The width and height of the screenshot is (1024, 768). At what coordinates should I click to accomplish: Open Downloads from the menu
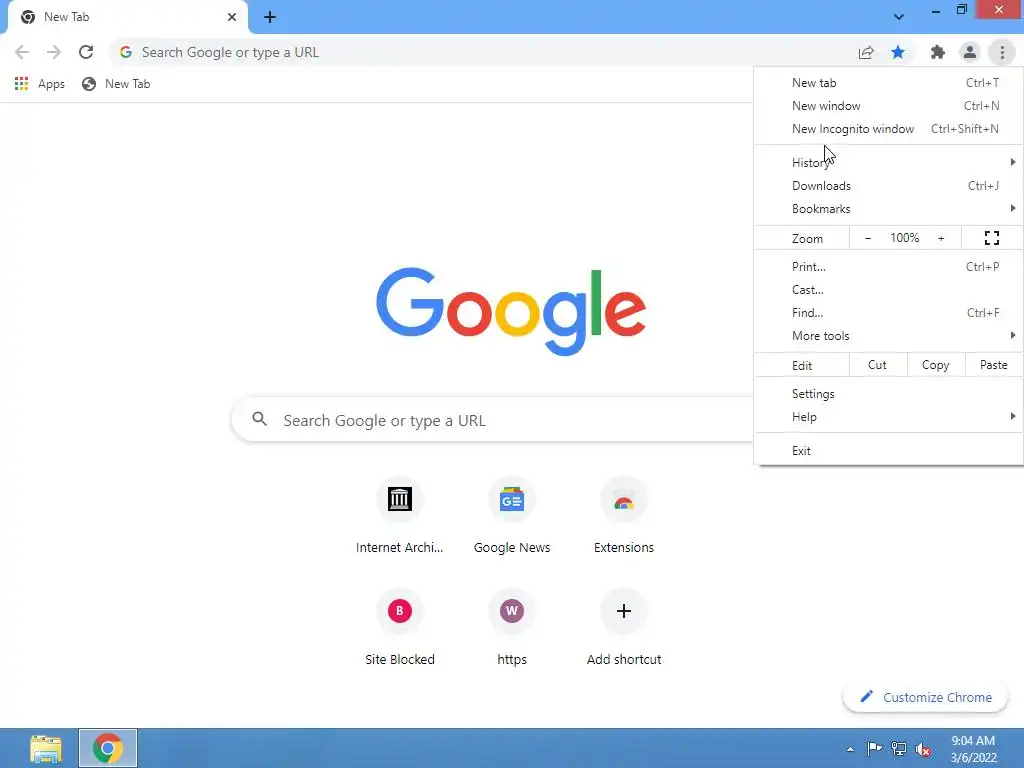click(x=888, y=186)
